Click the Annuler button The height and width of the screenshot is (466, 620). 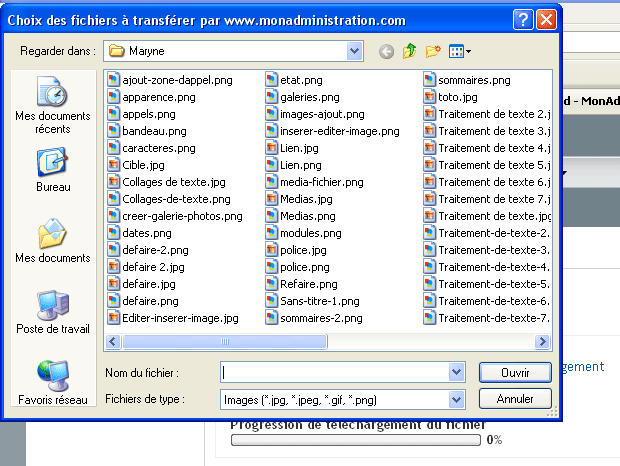(x=515, y=399)
